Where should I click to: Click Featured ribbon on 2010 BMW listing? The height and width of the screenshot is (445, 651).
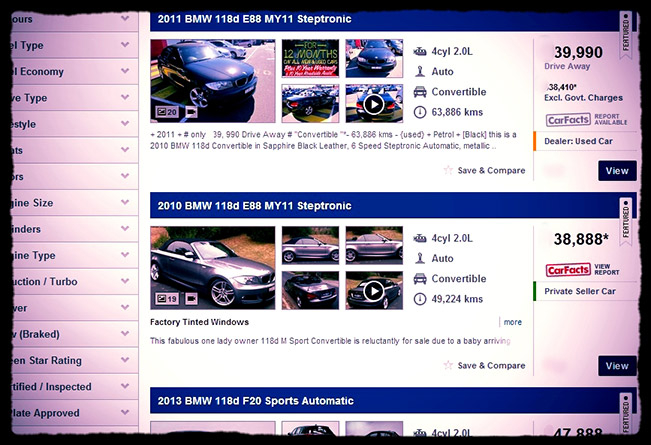[626, 221]
